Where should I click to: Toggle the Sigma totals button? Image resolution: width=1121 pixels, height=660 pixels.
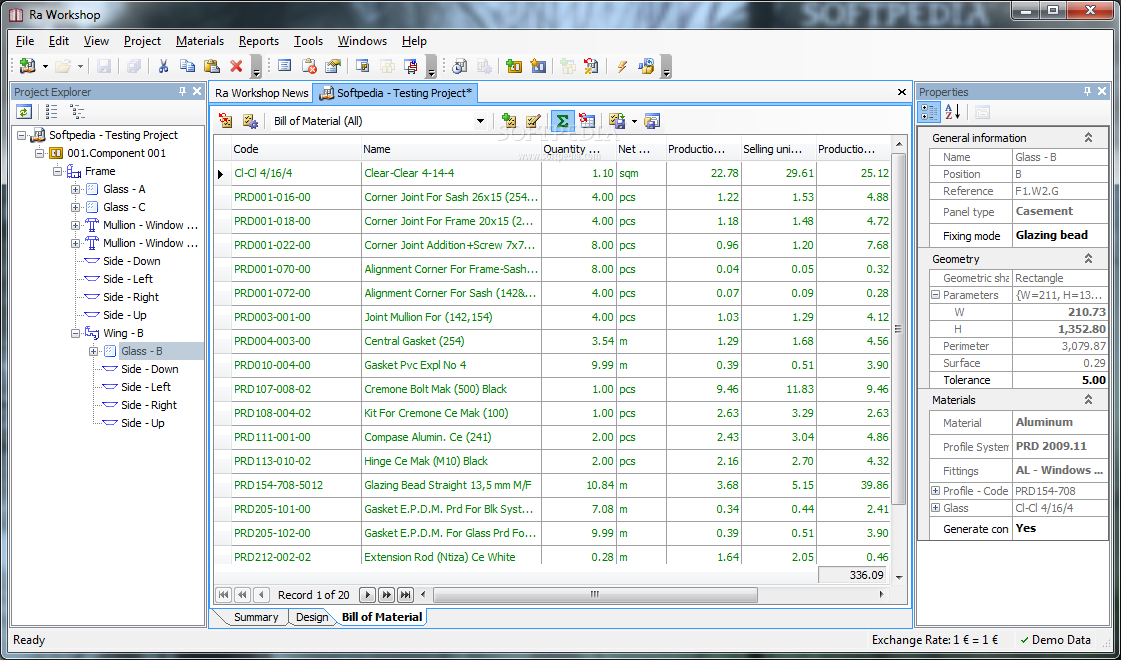[x=563, y=121]
